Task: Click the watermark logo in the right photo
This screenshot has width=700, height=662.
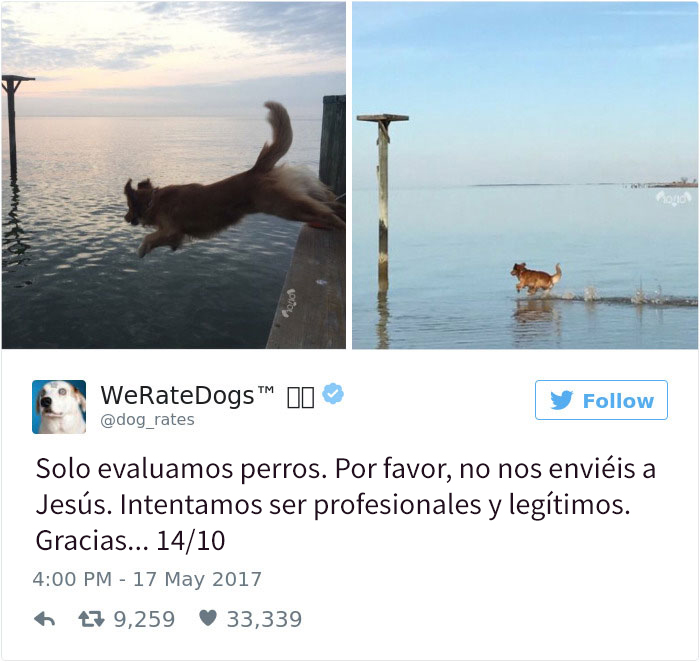Action: pyautogui.click(x=673, y=198)
